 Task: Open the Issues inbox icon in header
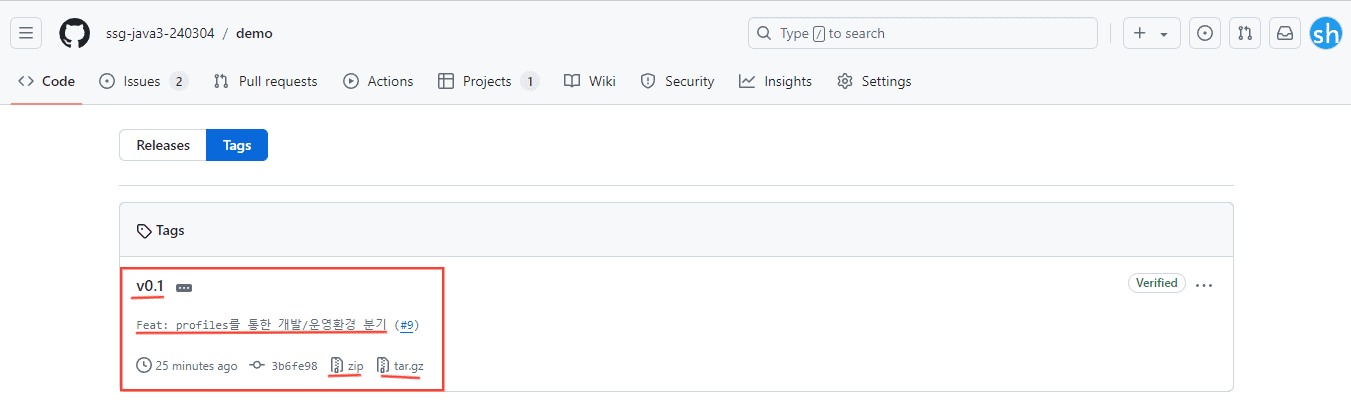click(x=1205, y=33)
